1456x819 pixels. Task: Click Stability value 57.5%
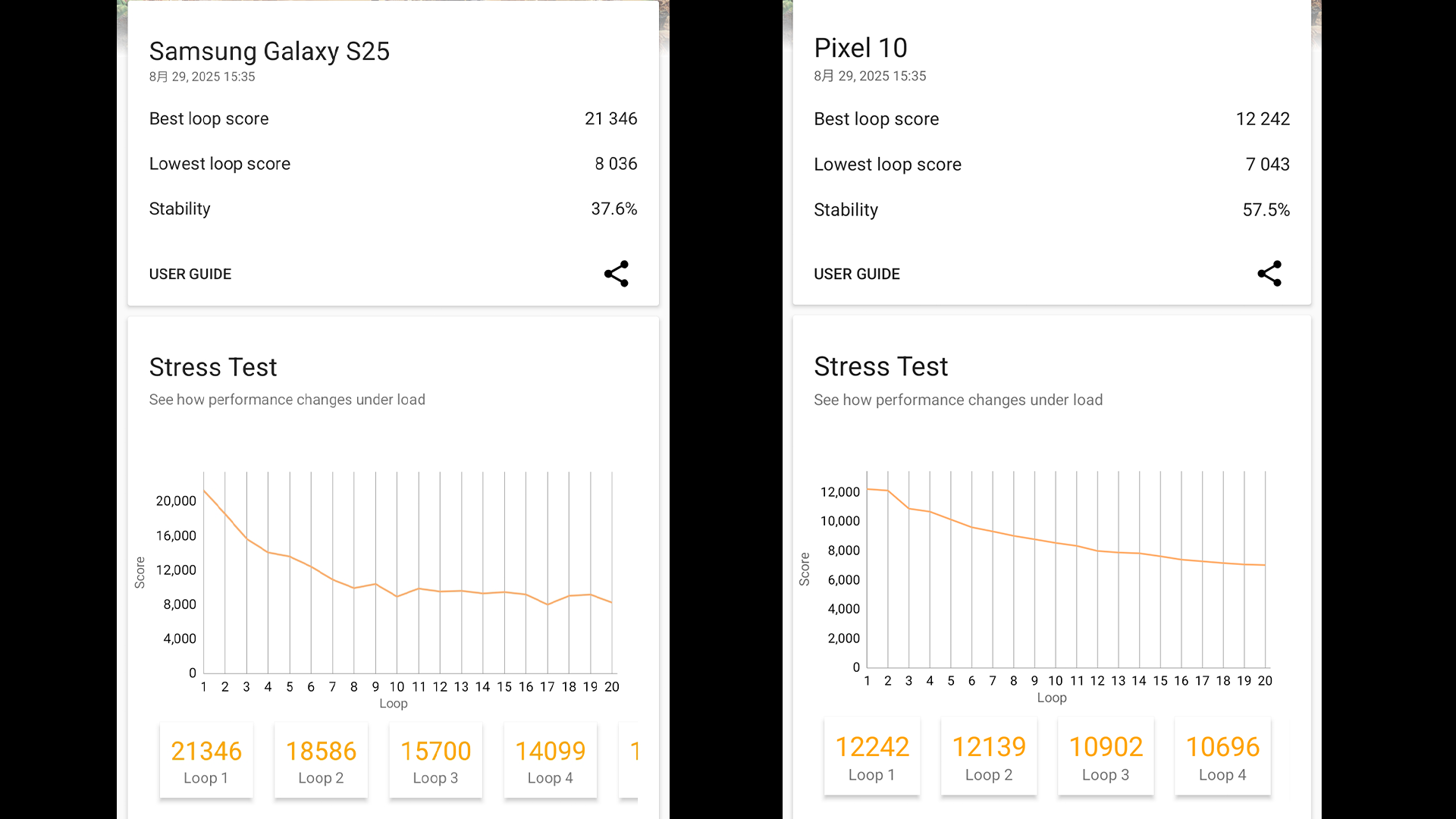click(x=1266, y=210)
